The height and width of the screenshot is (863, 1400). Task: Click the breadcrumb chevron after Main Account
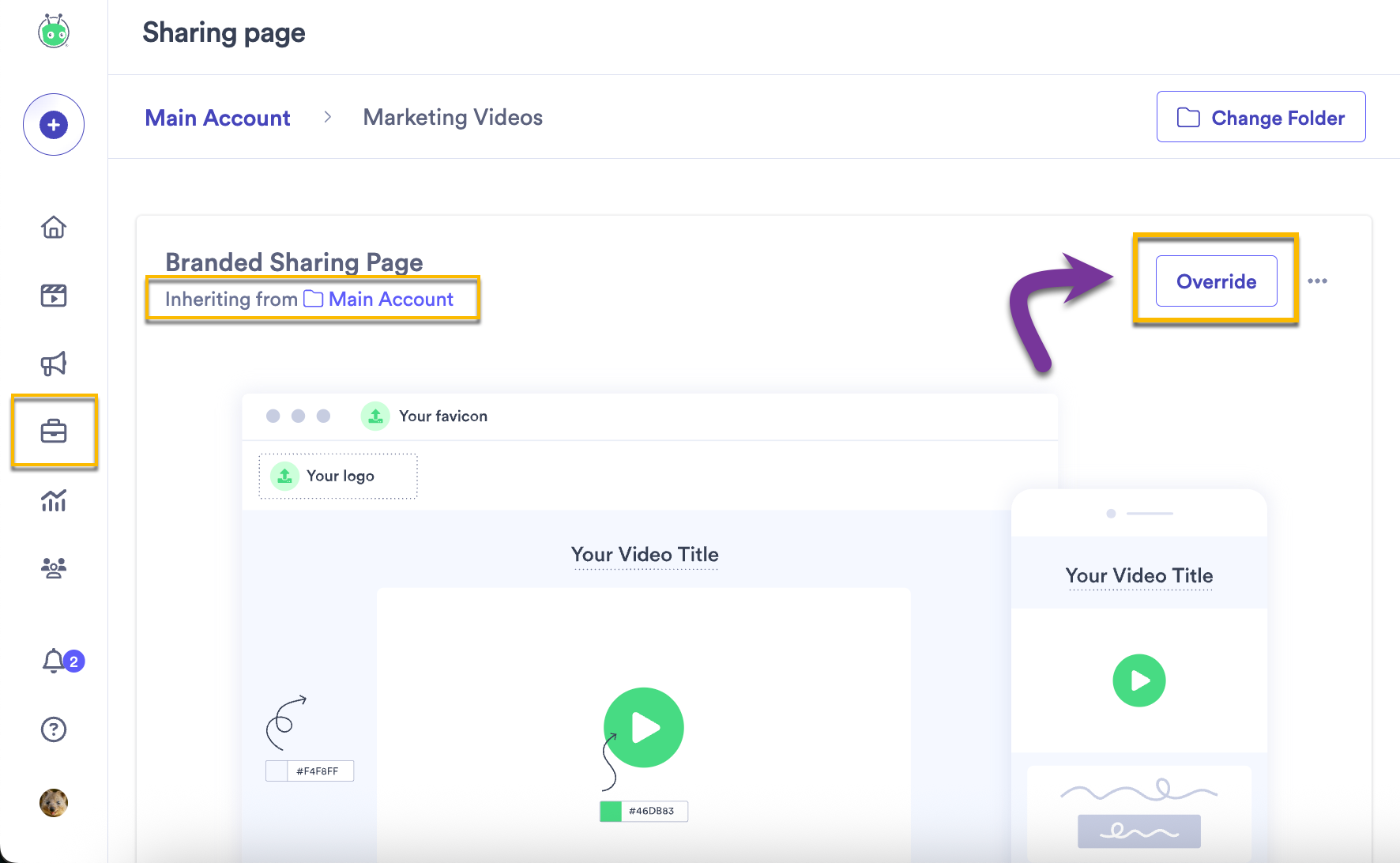point(326,117)
